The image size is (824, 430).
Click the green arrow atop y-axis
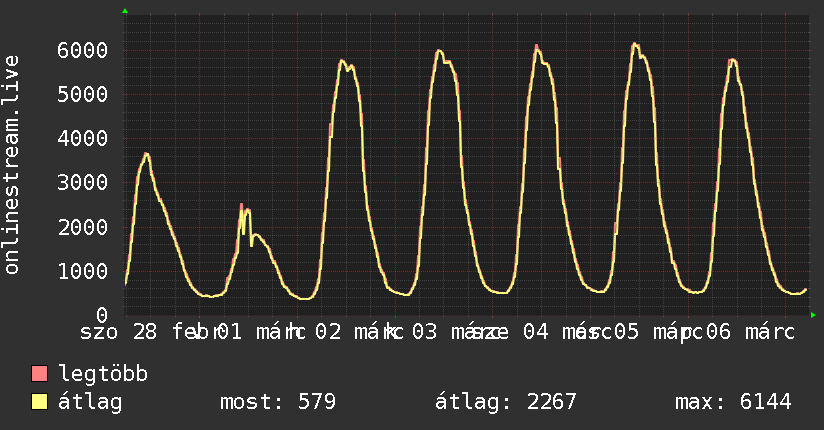click(x=125, y=11)
